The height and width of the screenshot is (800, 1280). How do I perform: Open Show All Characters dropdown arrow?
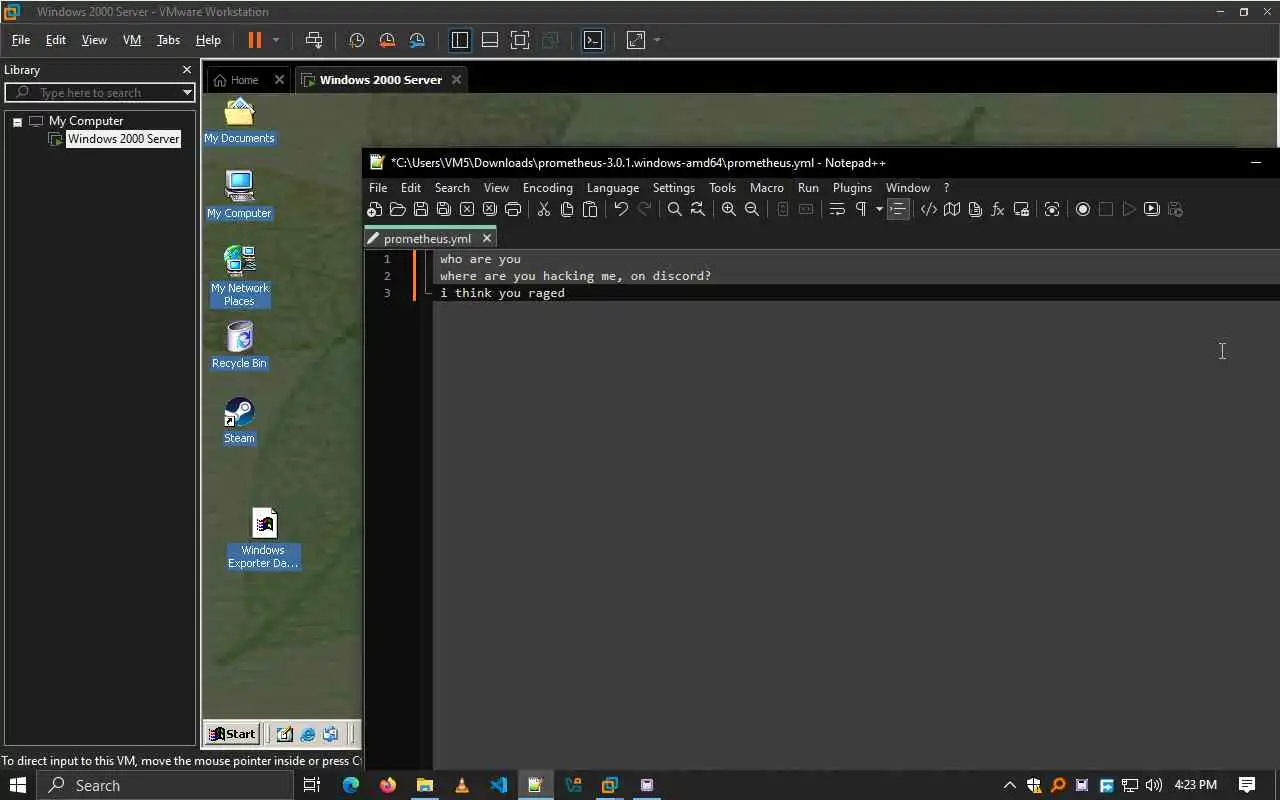pyautogui.click(x=879, y=209)
